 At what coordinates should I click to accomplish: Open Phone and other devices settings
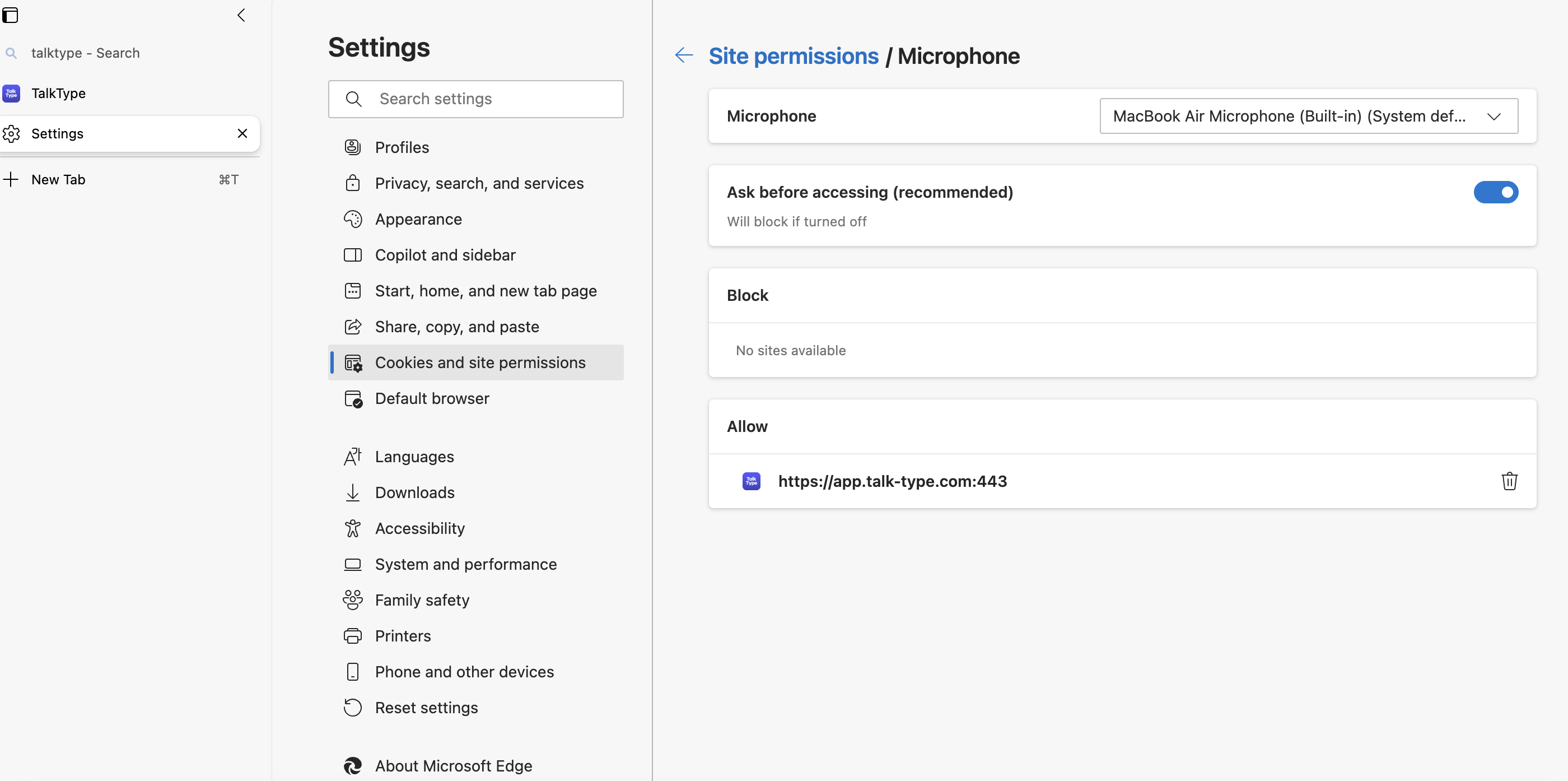tap(476, 671)
